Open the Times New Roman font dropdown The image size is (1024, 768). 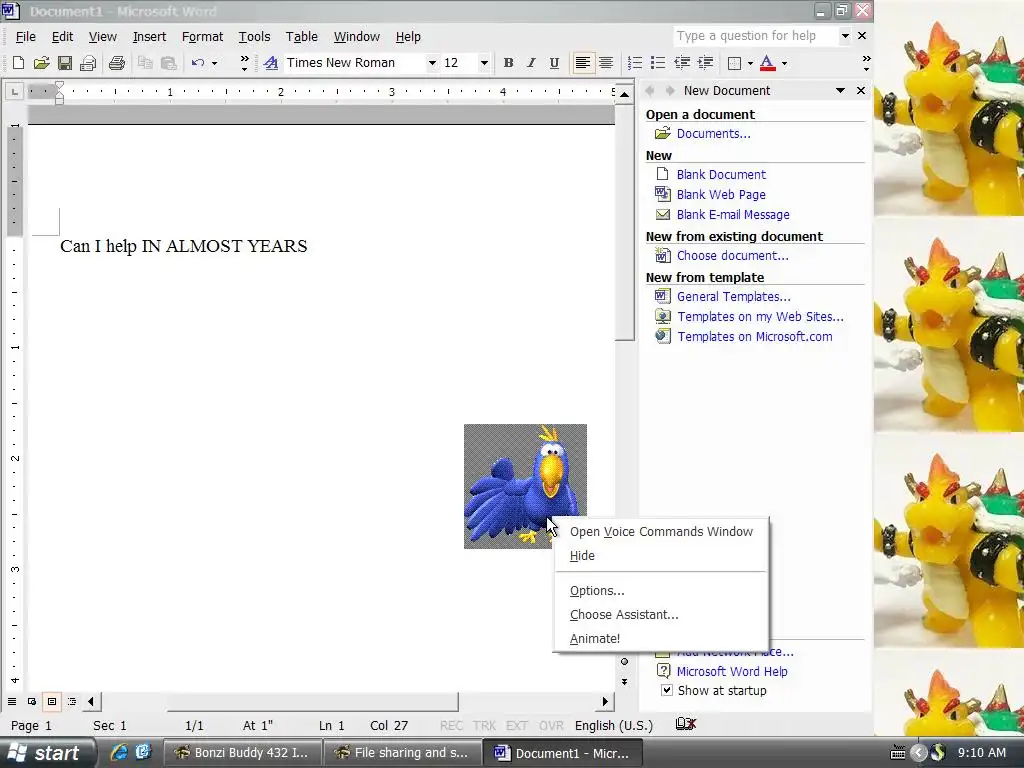coord(432,63)
